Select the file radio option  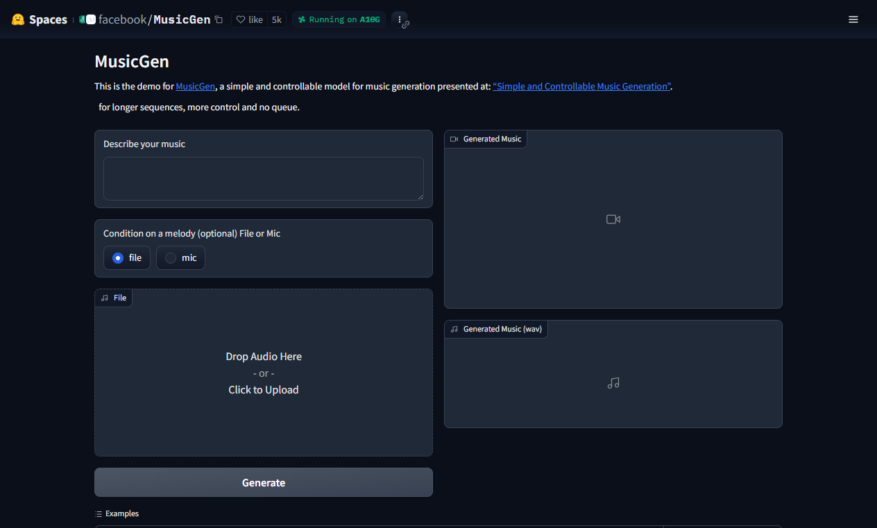(127, 258)
